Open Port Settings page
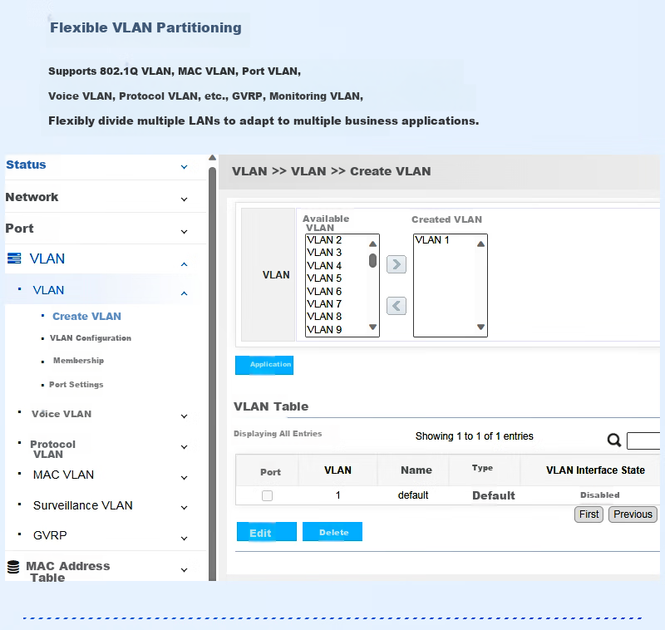This screenshot has width=665, height=630. (76, 384)
